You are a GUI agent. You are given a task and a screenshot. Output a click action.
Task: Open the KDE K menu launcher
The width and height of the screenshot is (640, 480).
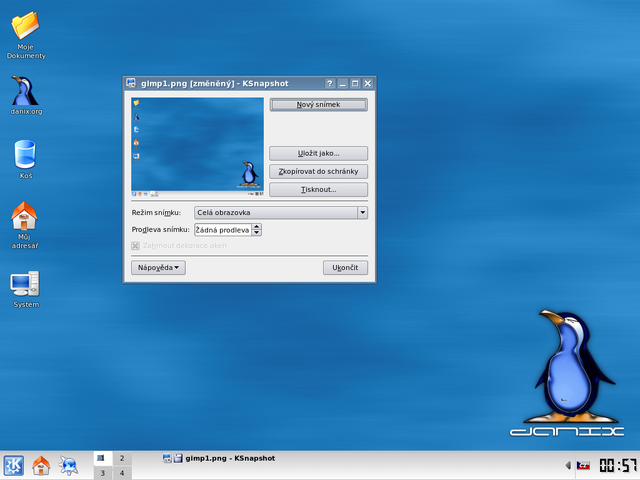coord(14,465)
